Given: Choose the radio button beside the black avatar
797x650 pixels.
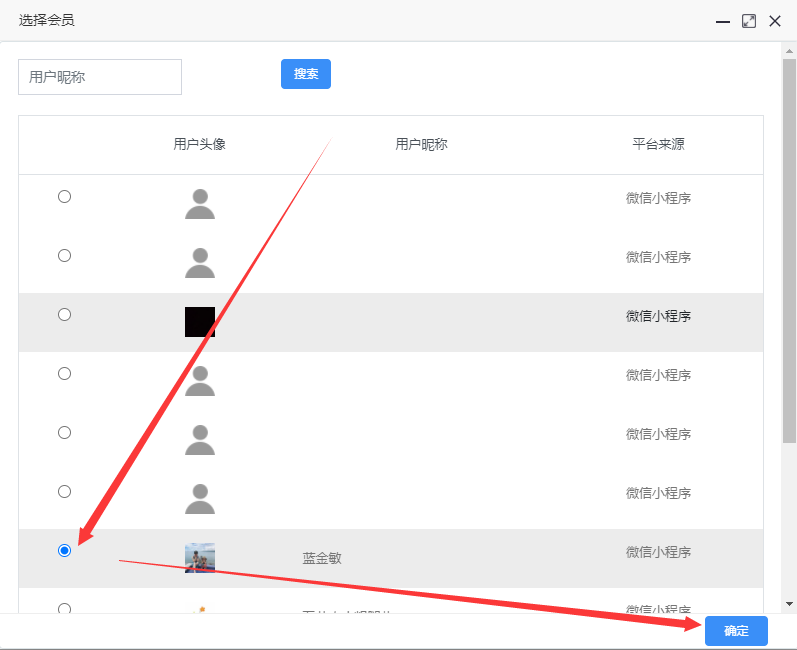Looking at the screenshot, I should pos(65,315).
